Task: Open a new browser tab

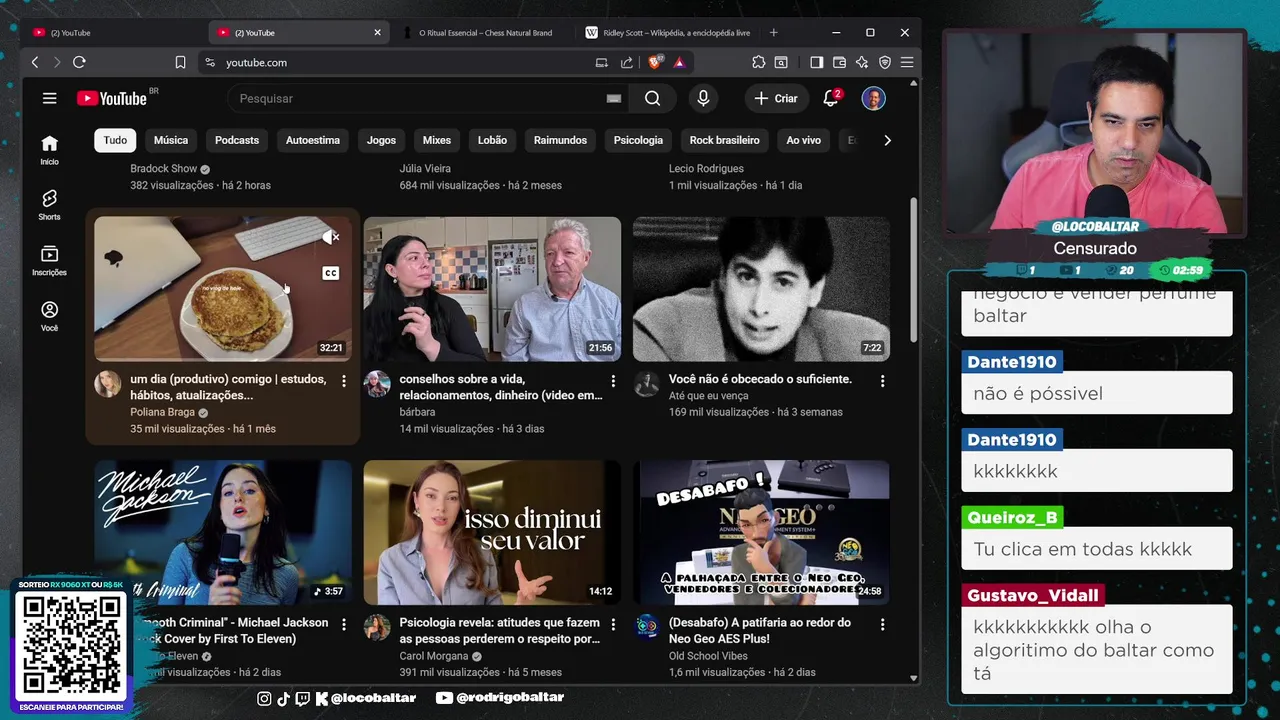Action: tap(773, 32)
